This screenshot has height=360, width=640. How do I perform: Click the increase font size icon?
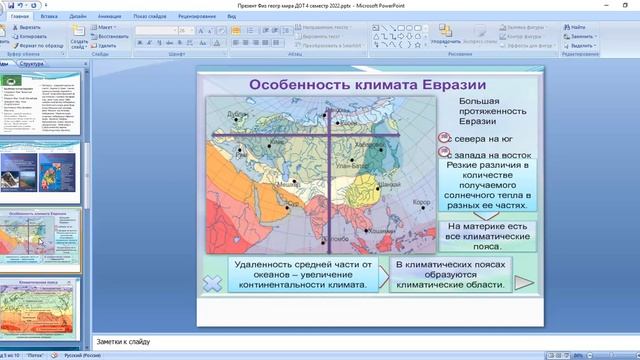click(x=200, y=31)
